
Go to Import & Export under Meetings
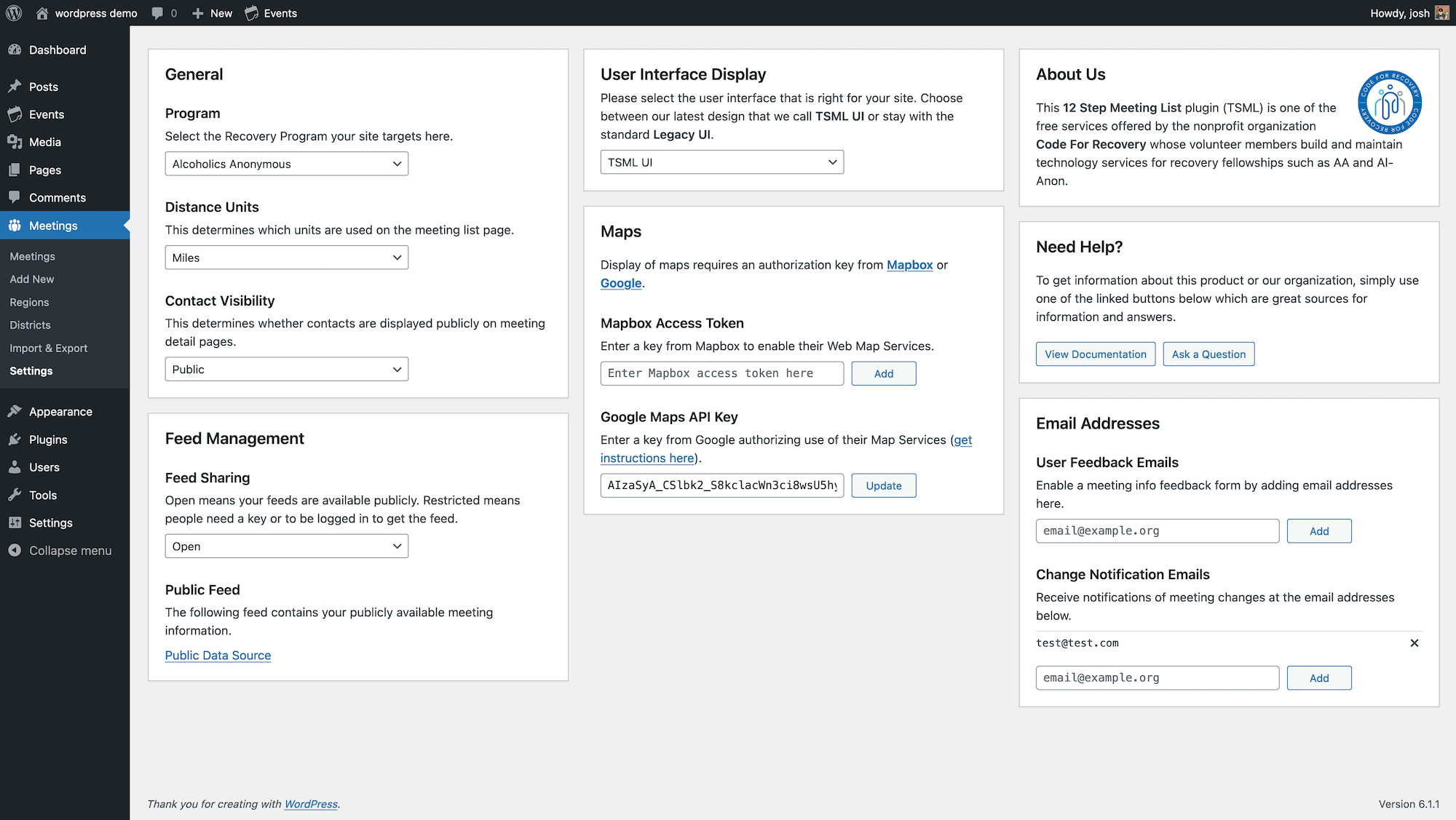(x=48, y=348)
